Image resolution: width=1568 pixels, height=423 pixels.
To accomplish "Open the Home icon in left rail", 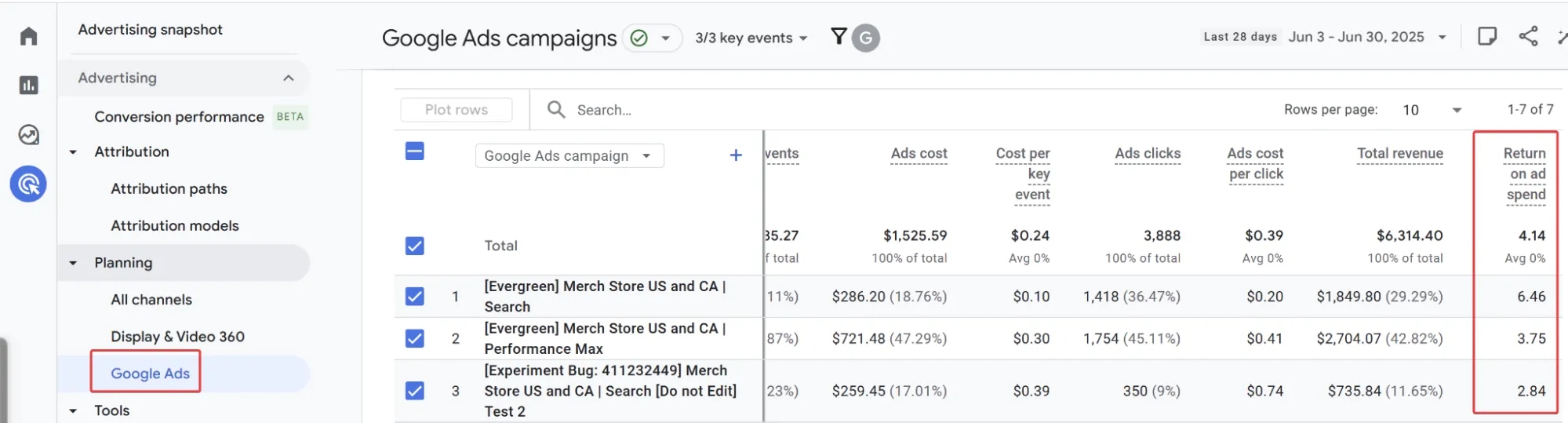I will [x=28, y=36].
